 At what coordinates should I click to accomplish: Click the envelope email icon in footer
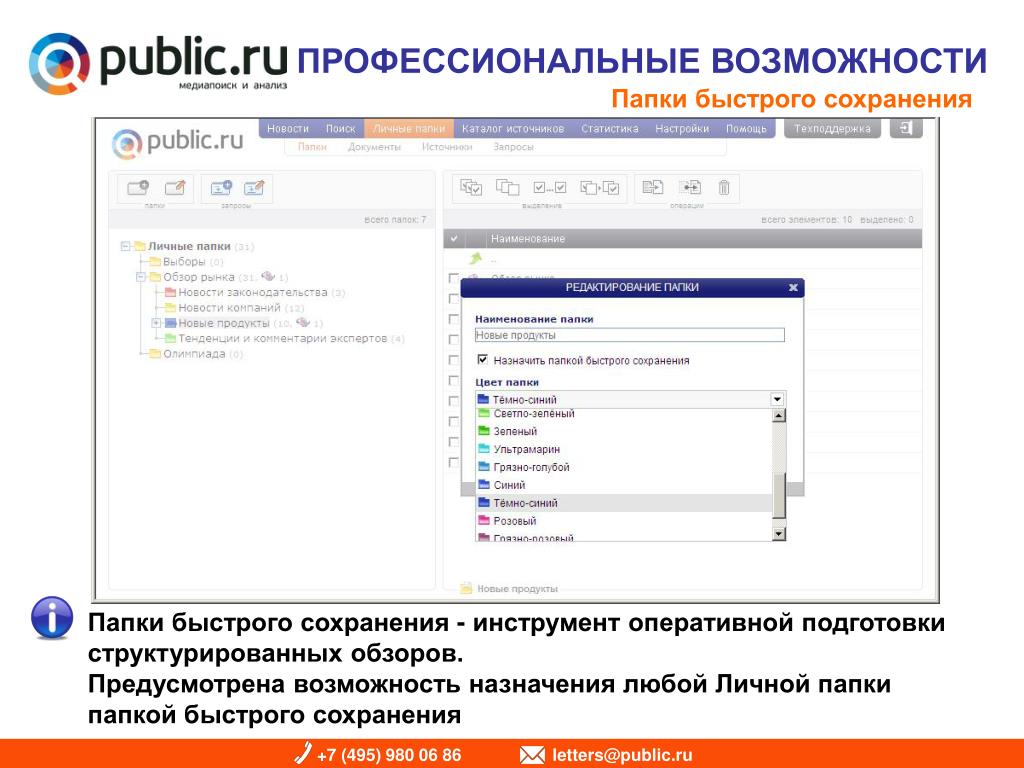coord(532,755)
